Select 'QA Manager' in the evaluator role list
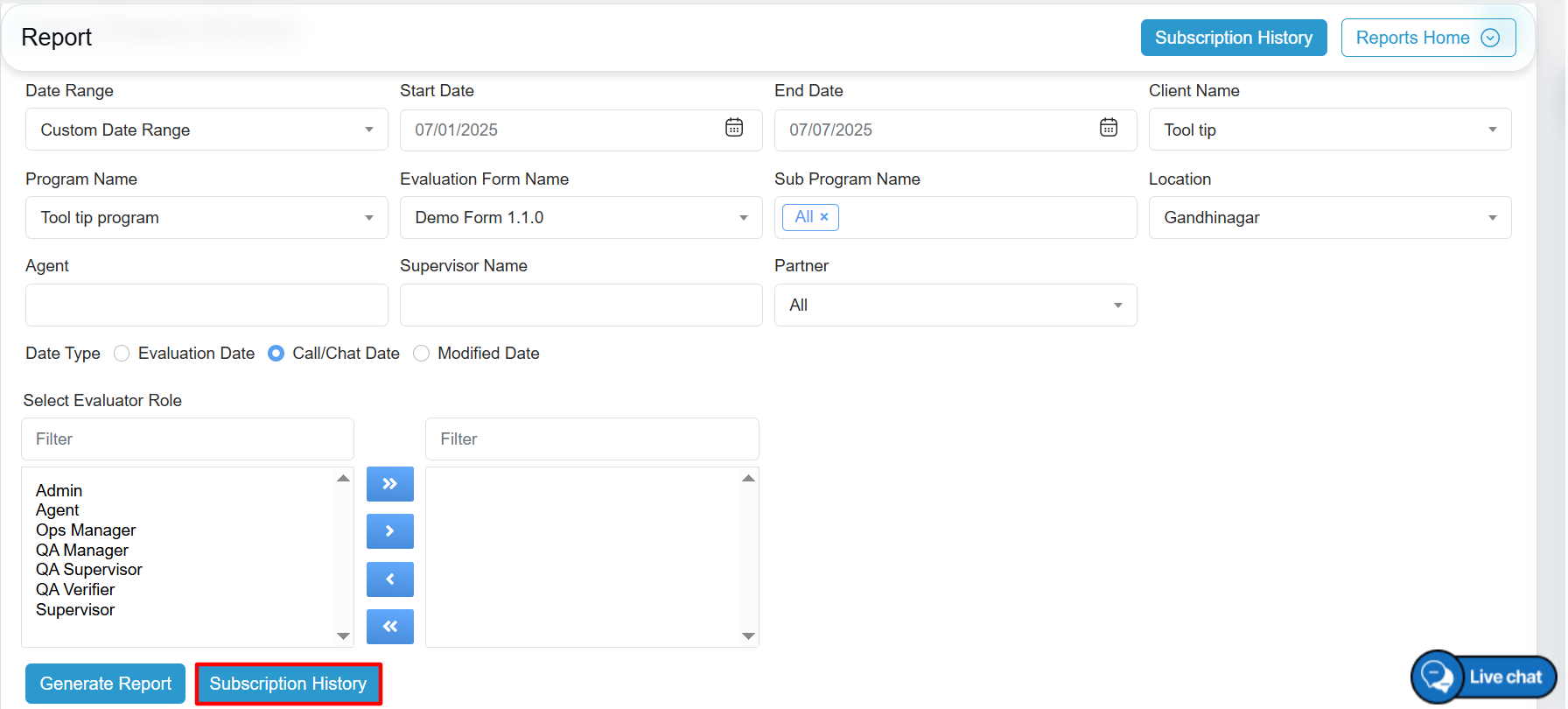1568x709 pixels. tap(82, 551)
